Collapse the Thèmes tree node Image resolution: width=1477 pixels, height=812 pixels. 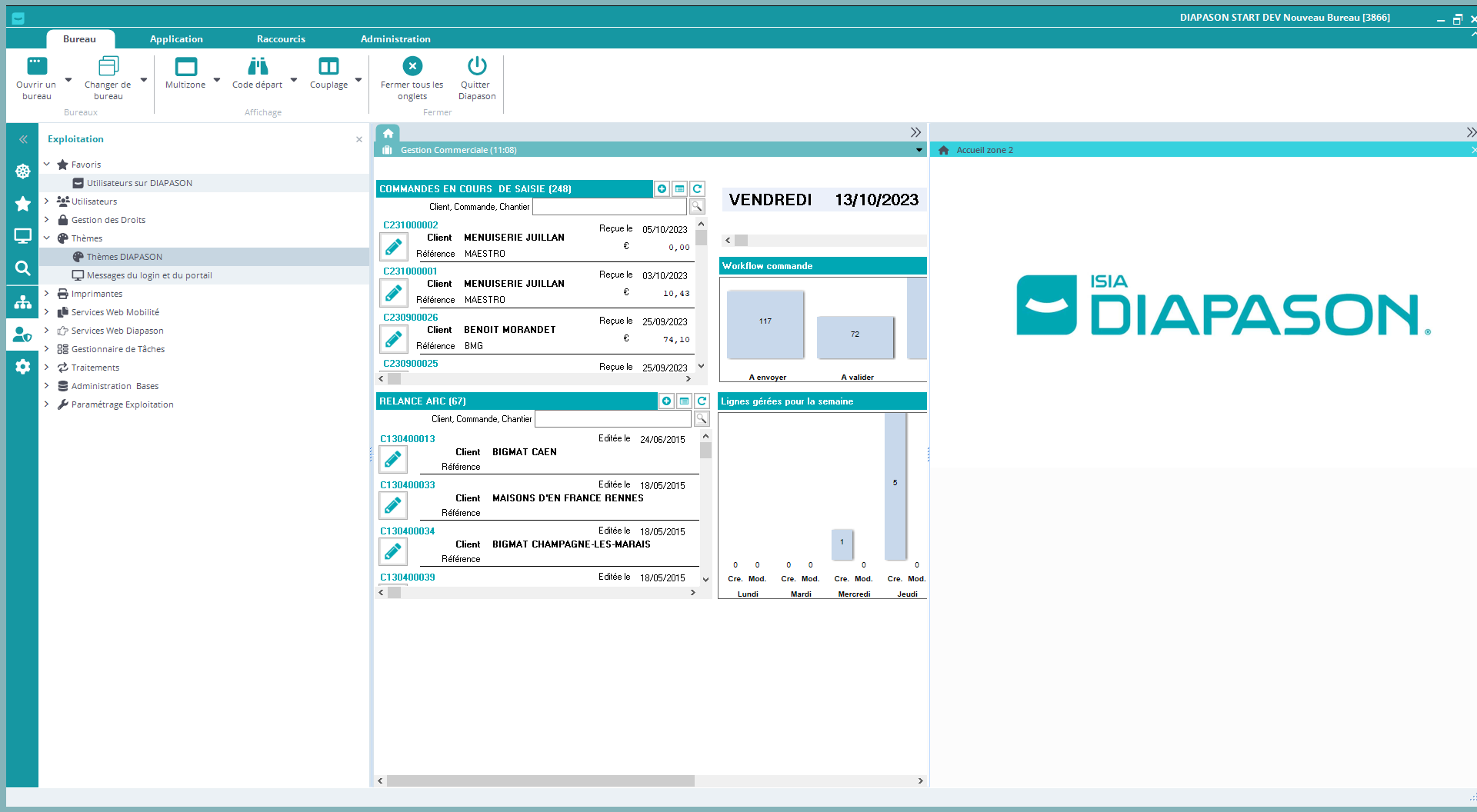click(x=47, y=238)
